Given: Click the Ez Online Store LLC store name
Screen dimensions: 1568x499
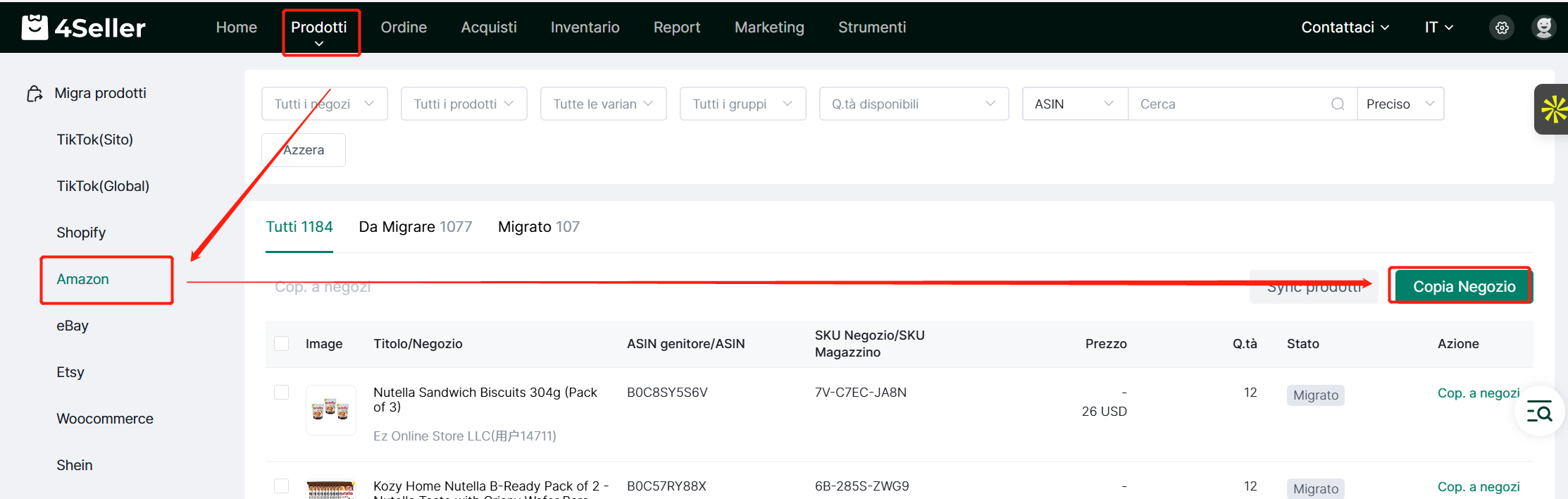Looking at the screenshot, I should tap(465, 436).
